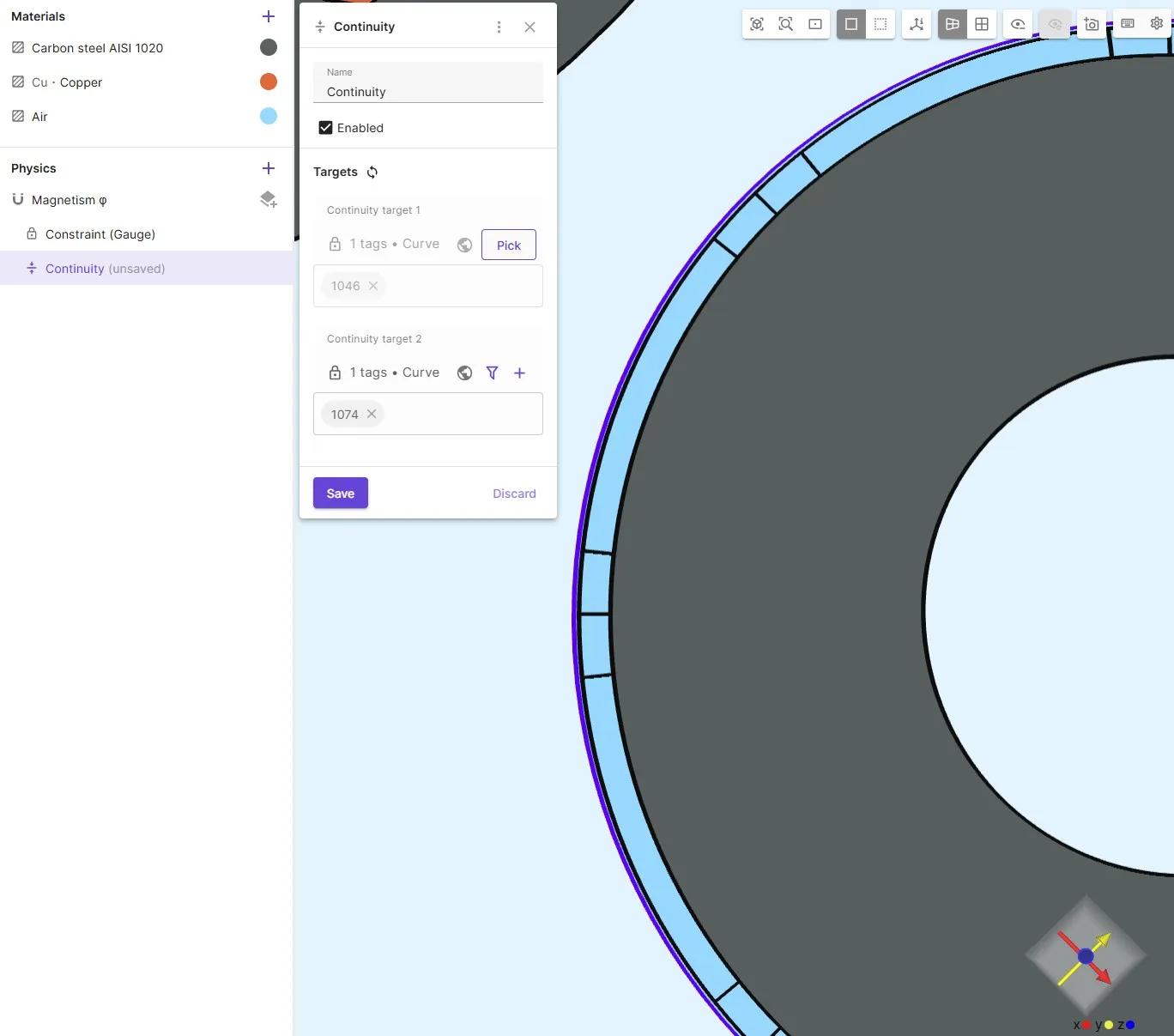1174x1036 pixels.
Task: Click the globe icon of Continuity target 1
Action: [464, 245]
